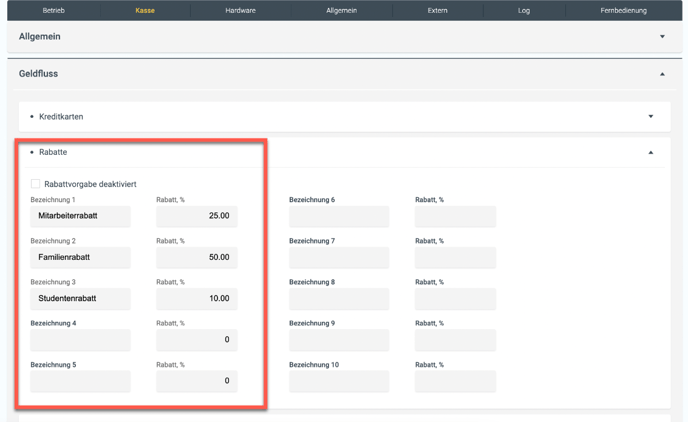The height and width of the screenshot is (422, 688).
Task: Click the Studentenrabatt name field
Action: tap(81, 299)
